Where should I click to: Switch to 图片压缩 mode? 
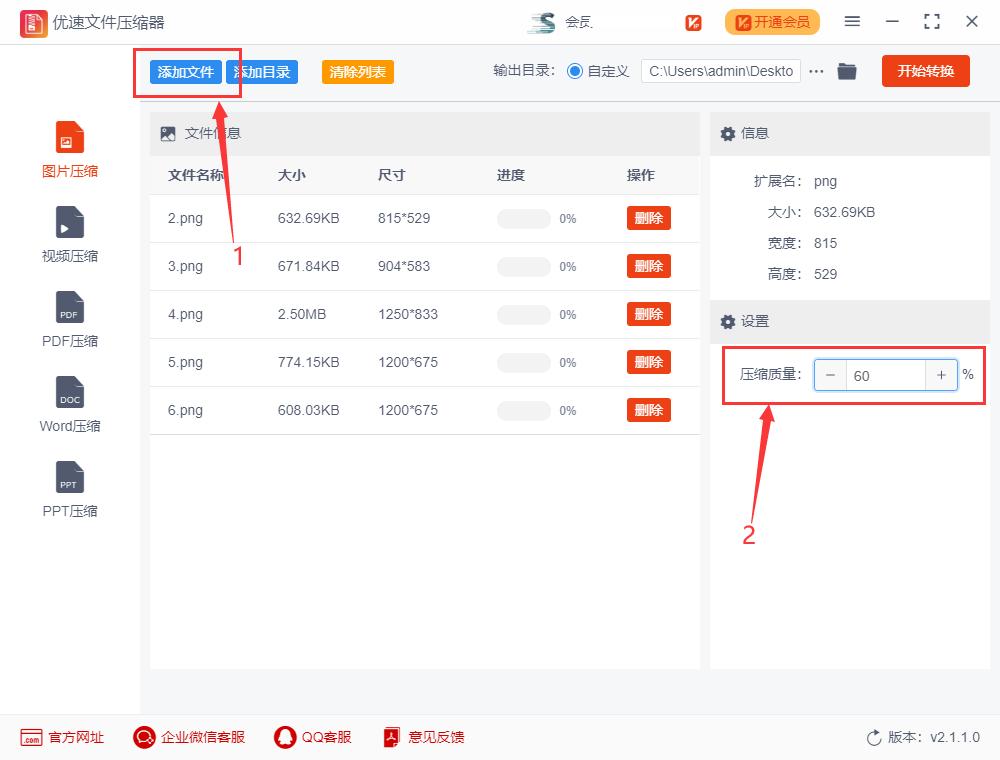pyautogui.click(x=68, y=148)
